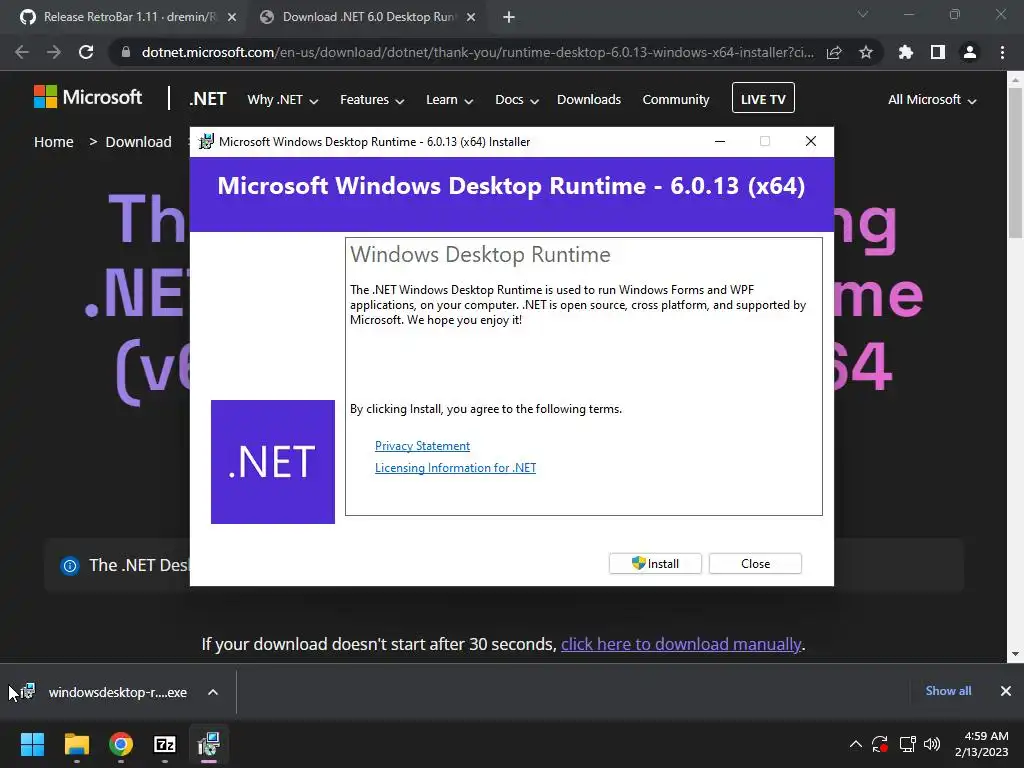The width and height of the screenshot is (1024, 768).
Task: Click the Home breadcrumb
Action: click(54, 142)
